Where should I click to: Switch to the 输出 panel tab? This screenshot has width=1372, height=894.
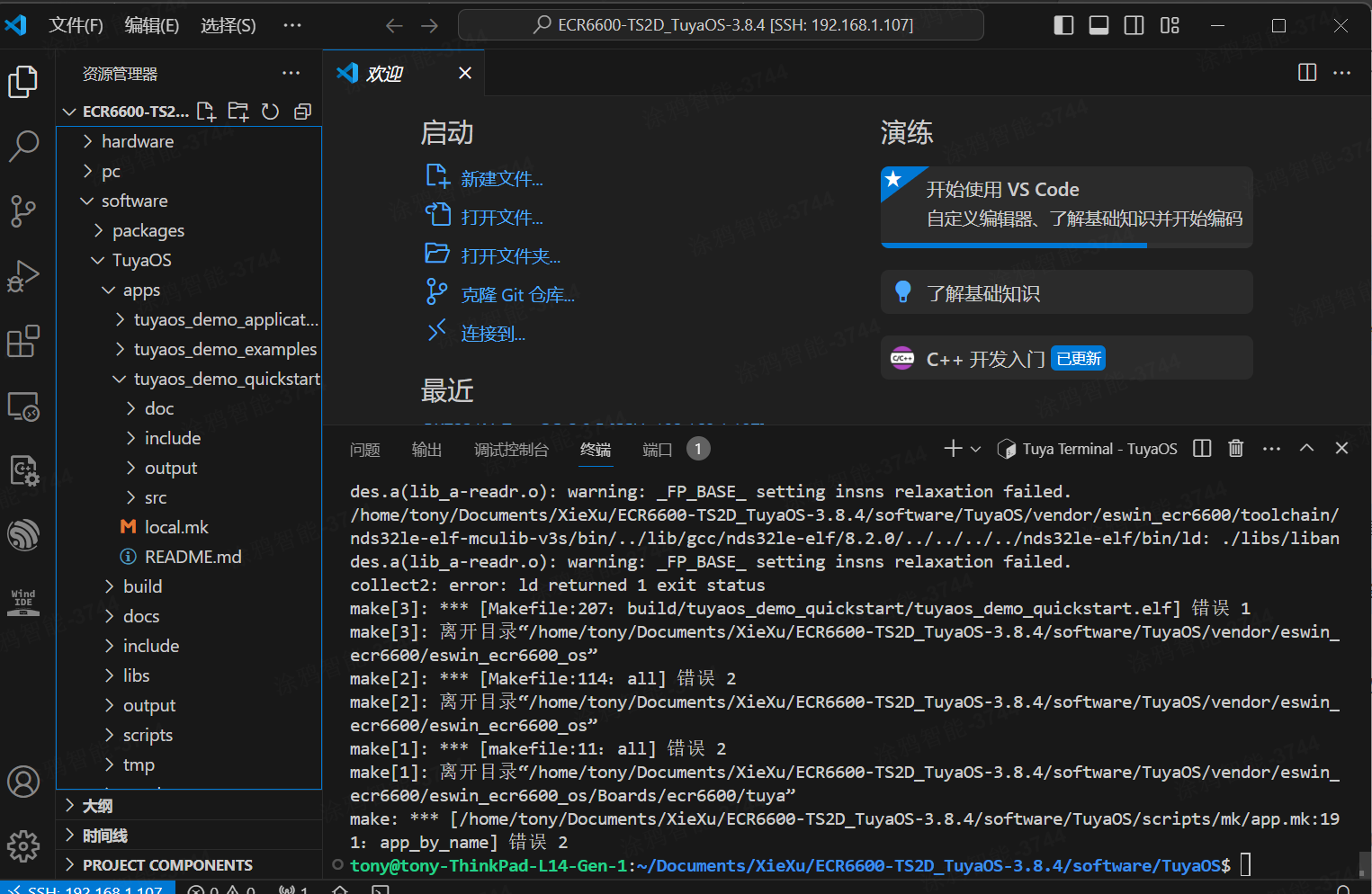point(426,450)
